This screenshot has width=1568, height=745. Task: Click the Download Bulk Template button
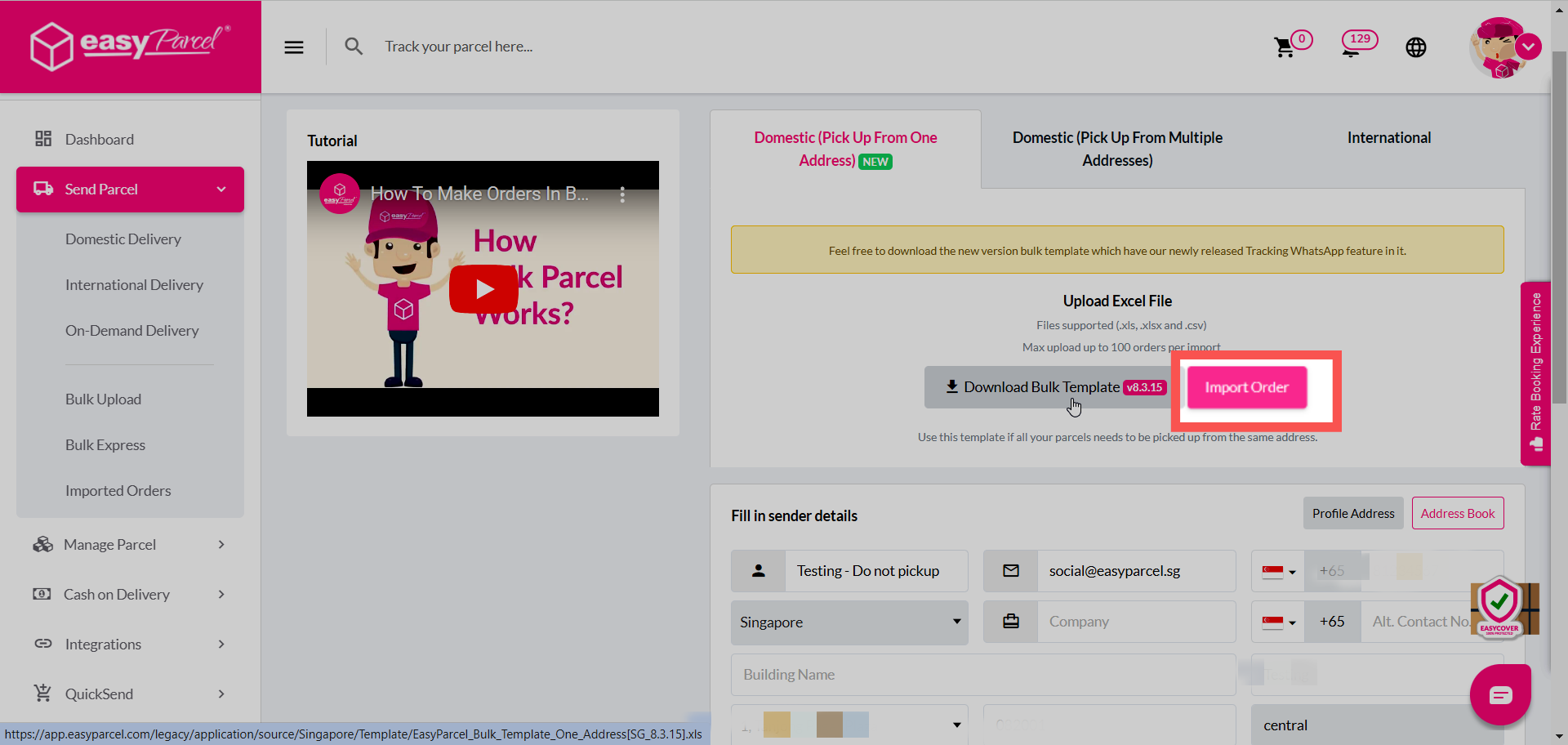tap(1053, 387)
